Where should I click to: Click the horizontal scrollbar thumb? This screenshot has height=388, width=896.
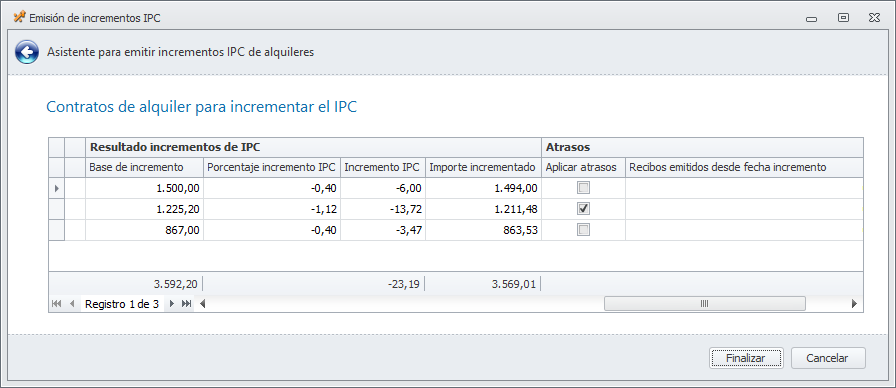coord(705,304)
